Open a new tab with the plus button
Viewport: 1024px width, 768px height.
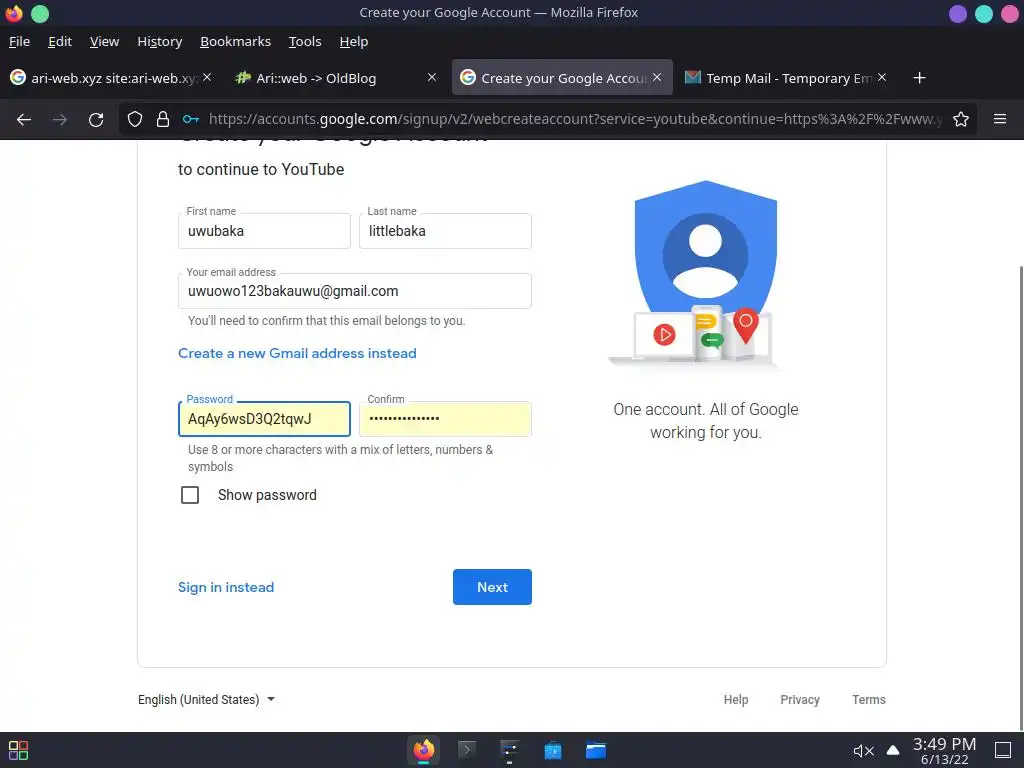tap(920, 78)
